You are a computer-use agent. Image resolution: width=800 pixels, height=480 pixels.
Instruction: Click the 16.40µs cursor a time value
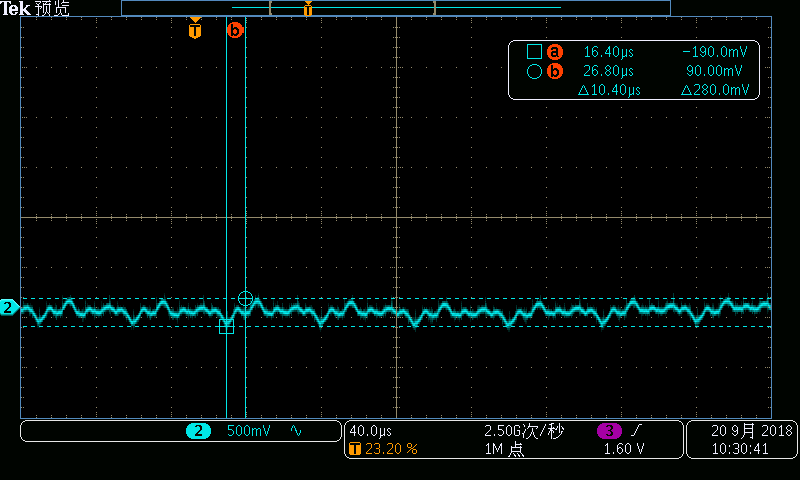608,52
